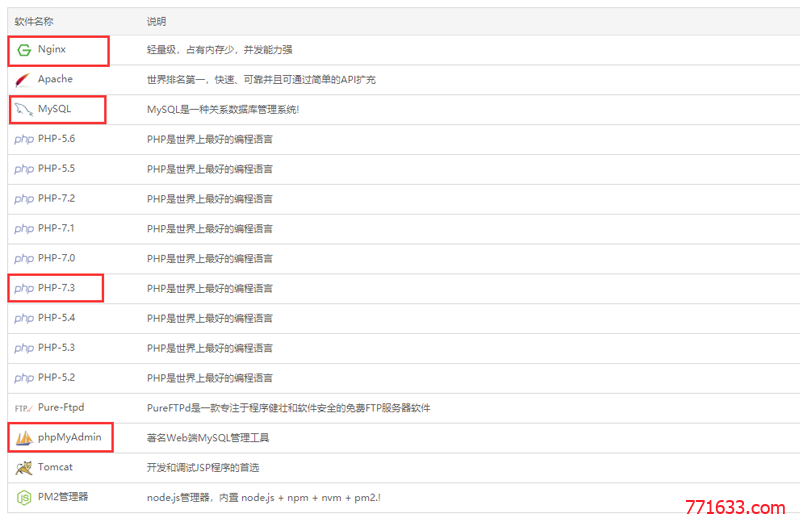800x526 pixels.
Task: Click the 软件名称 column header
Action: point(34,21)
